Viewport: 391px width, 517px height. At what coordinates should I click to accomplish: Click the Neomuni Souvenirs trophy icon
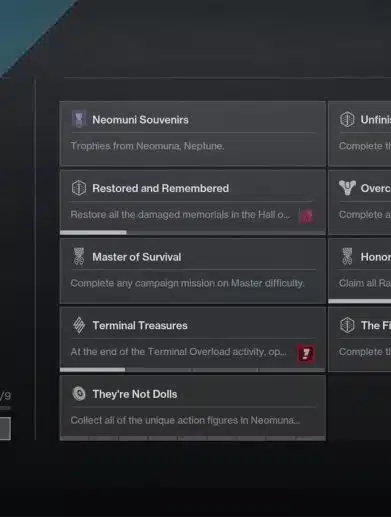[x=79, y=119]
